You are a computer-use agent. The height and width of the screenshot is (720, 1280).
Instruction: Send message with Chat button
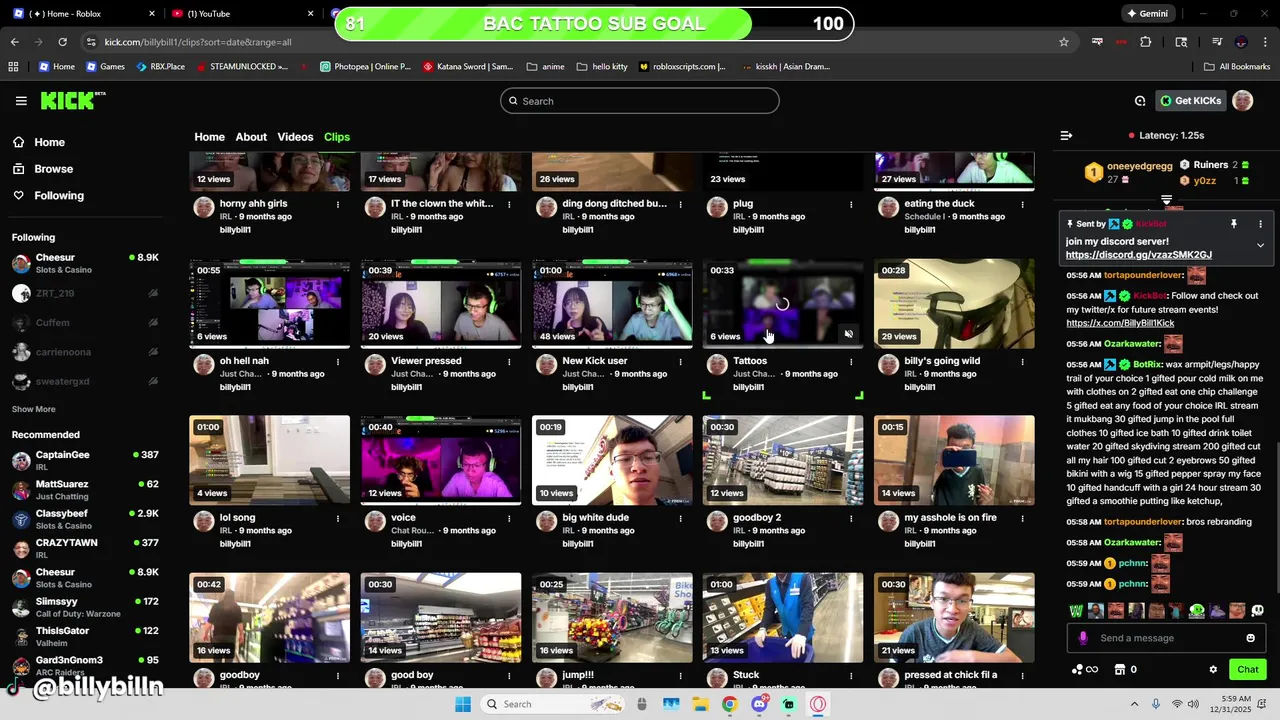pos(1247,670)
